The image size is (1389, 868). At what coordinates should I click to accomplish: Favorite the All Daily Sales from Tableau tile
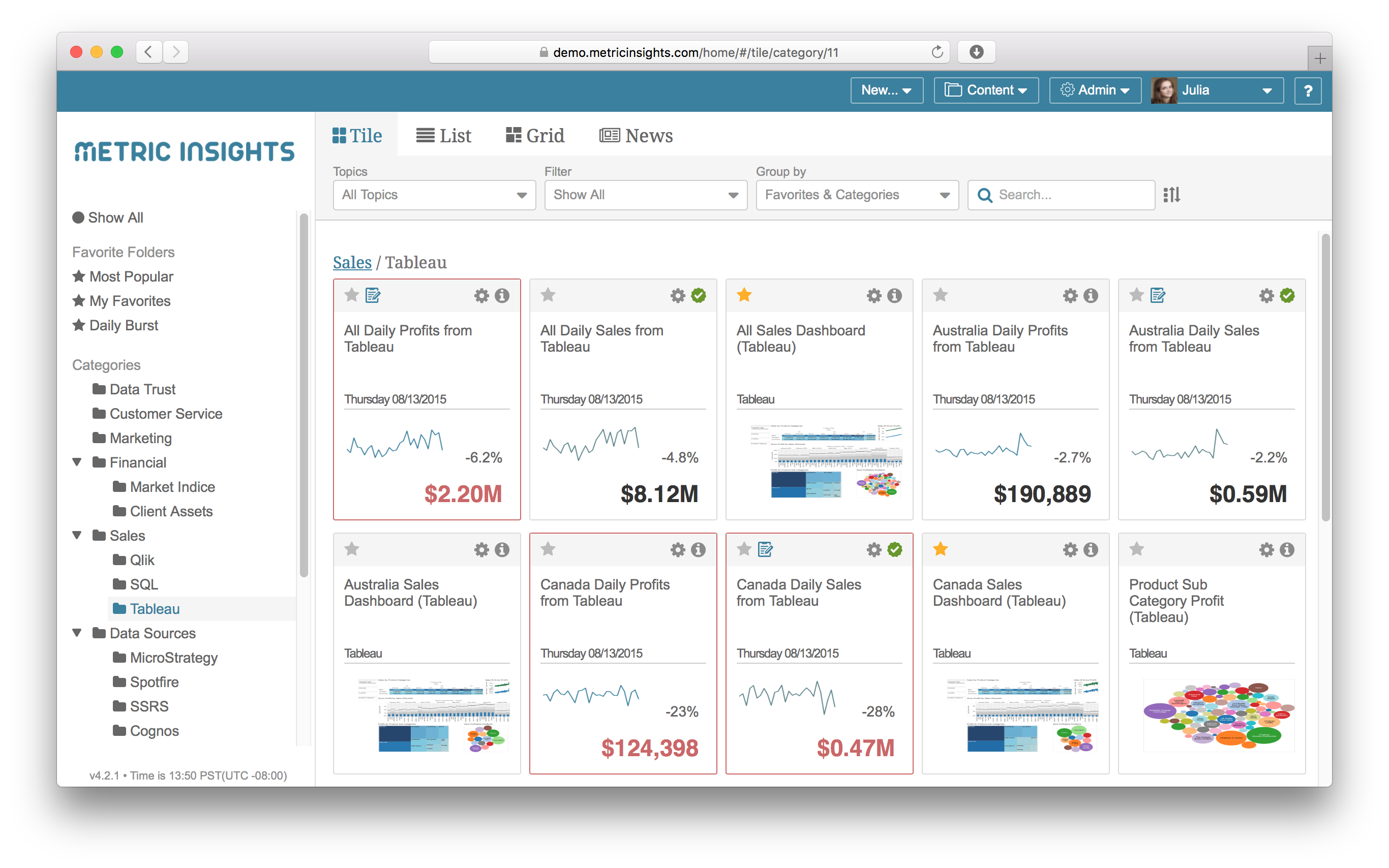pos(549,295)
